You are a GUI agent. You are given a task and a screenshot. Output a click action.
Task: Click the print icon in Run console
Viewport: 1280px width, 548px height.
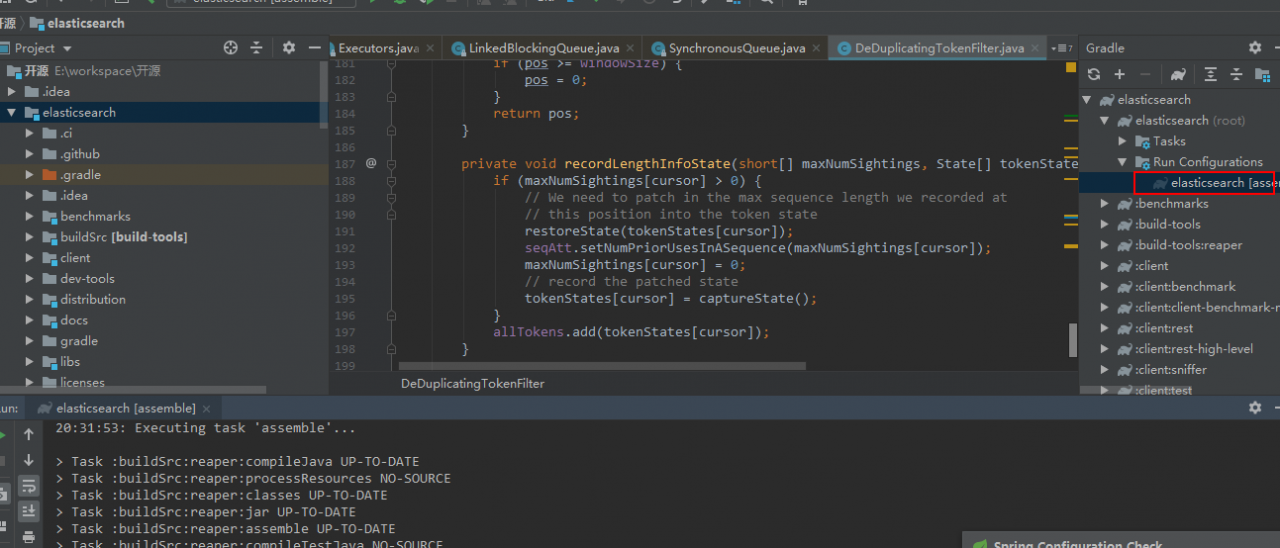pos(29,537)
